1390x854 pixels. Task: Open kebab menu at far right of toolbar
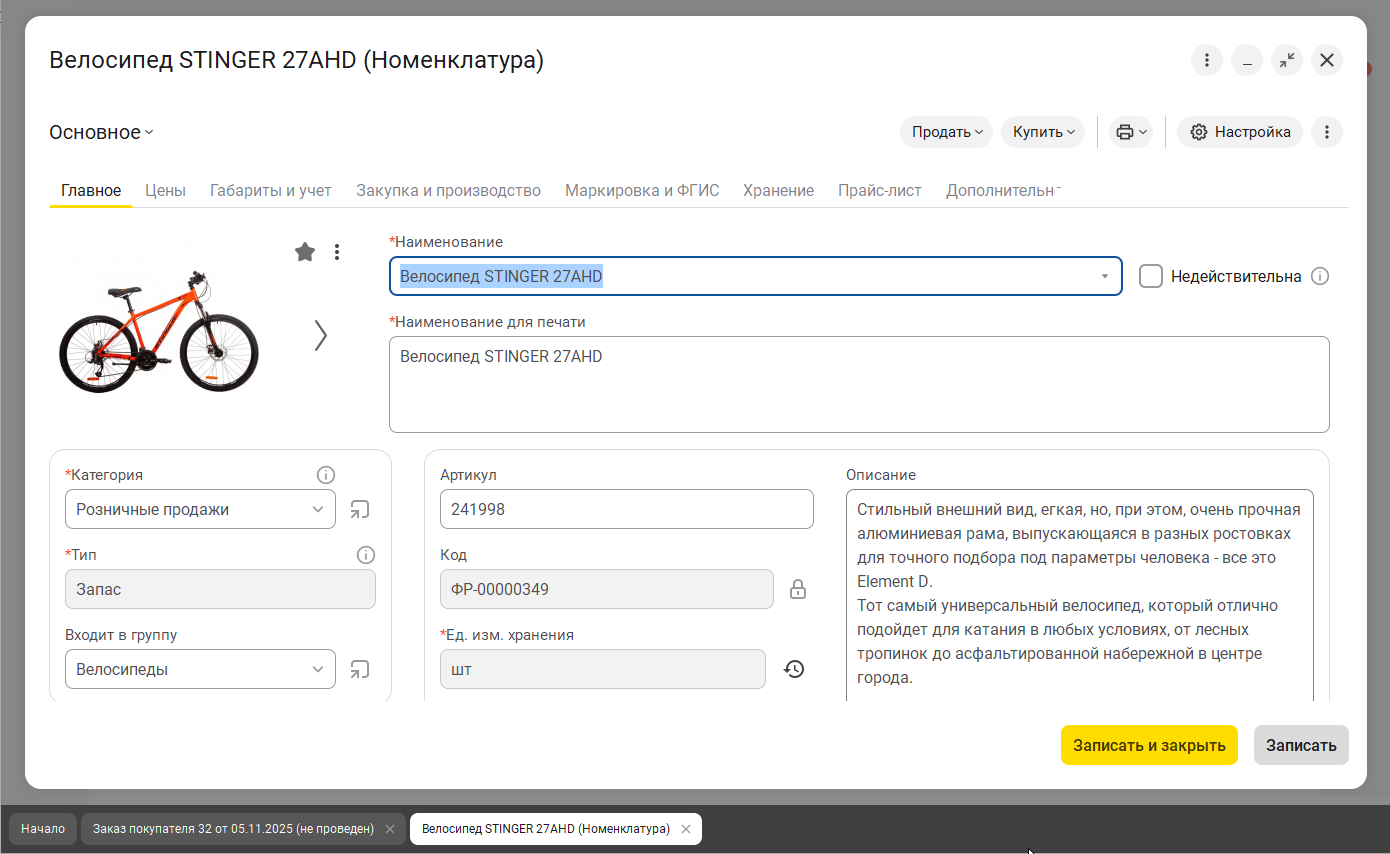tap(1327, 131)
